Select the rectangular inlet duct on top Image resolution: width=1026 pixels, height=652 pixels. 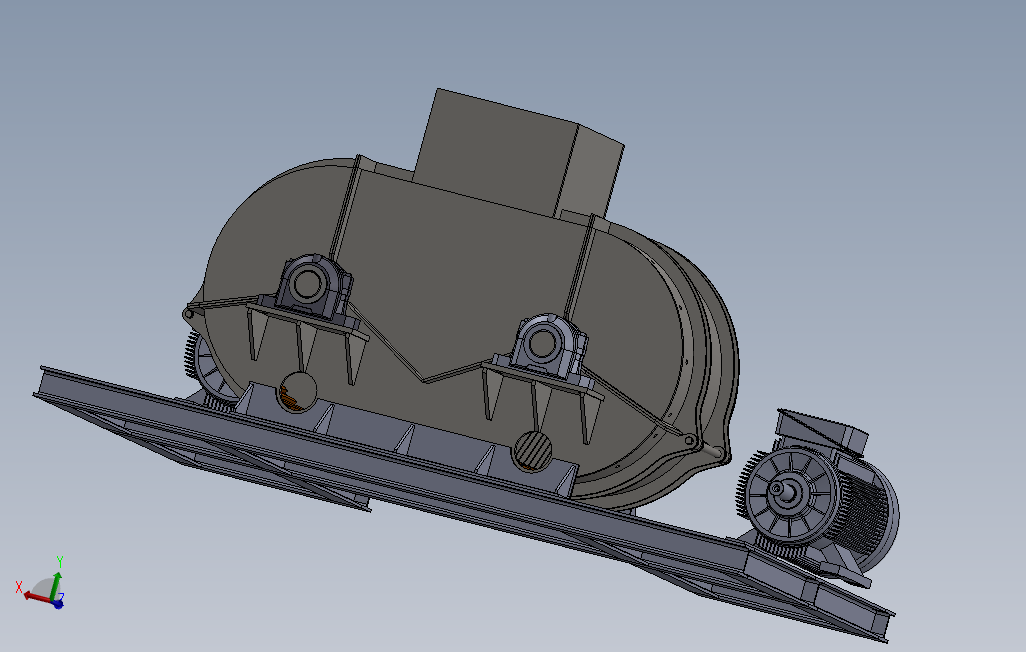pyautogui.click(x=518, y=153)
